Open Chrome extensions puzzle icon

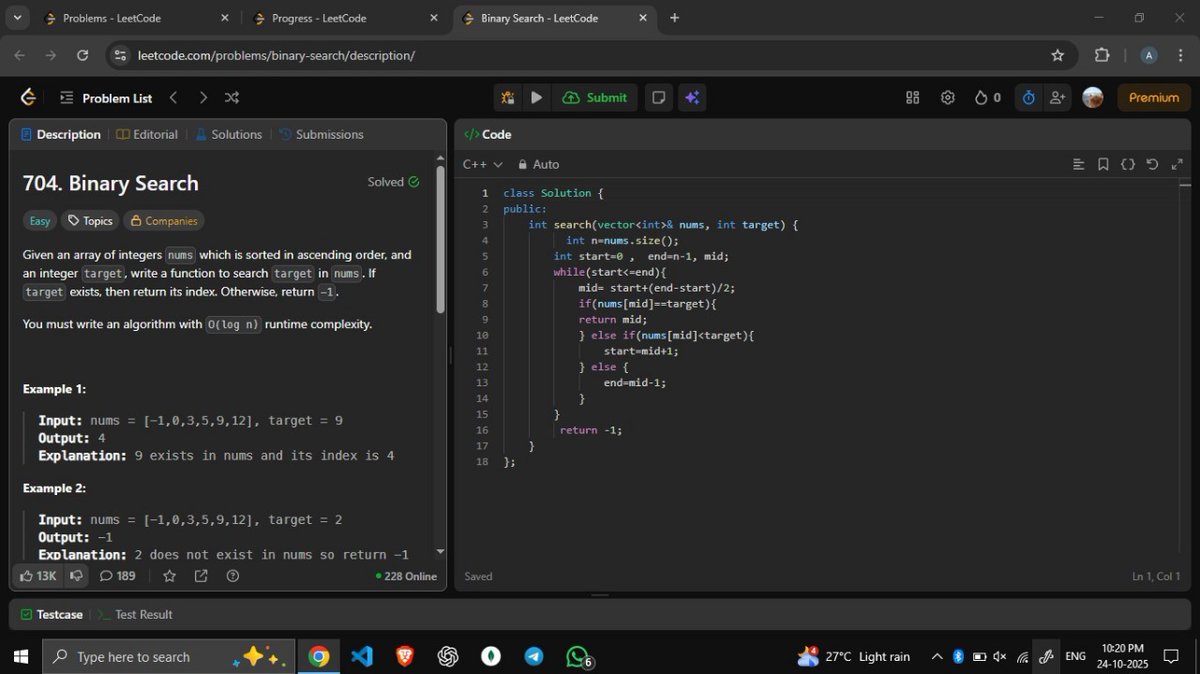1102,55
